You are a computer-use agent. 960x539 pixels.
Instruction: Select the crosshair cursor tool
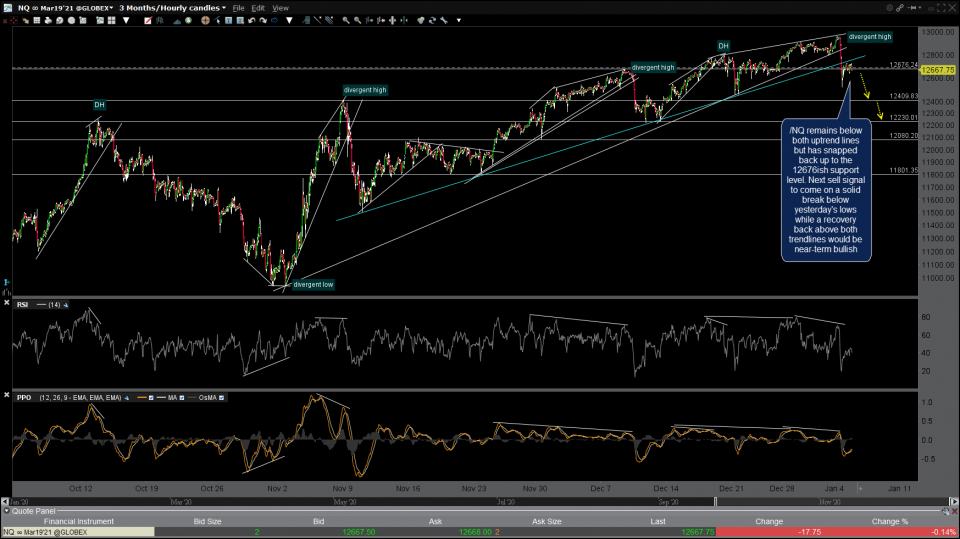tap(205, 20)
